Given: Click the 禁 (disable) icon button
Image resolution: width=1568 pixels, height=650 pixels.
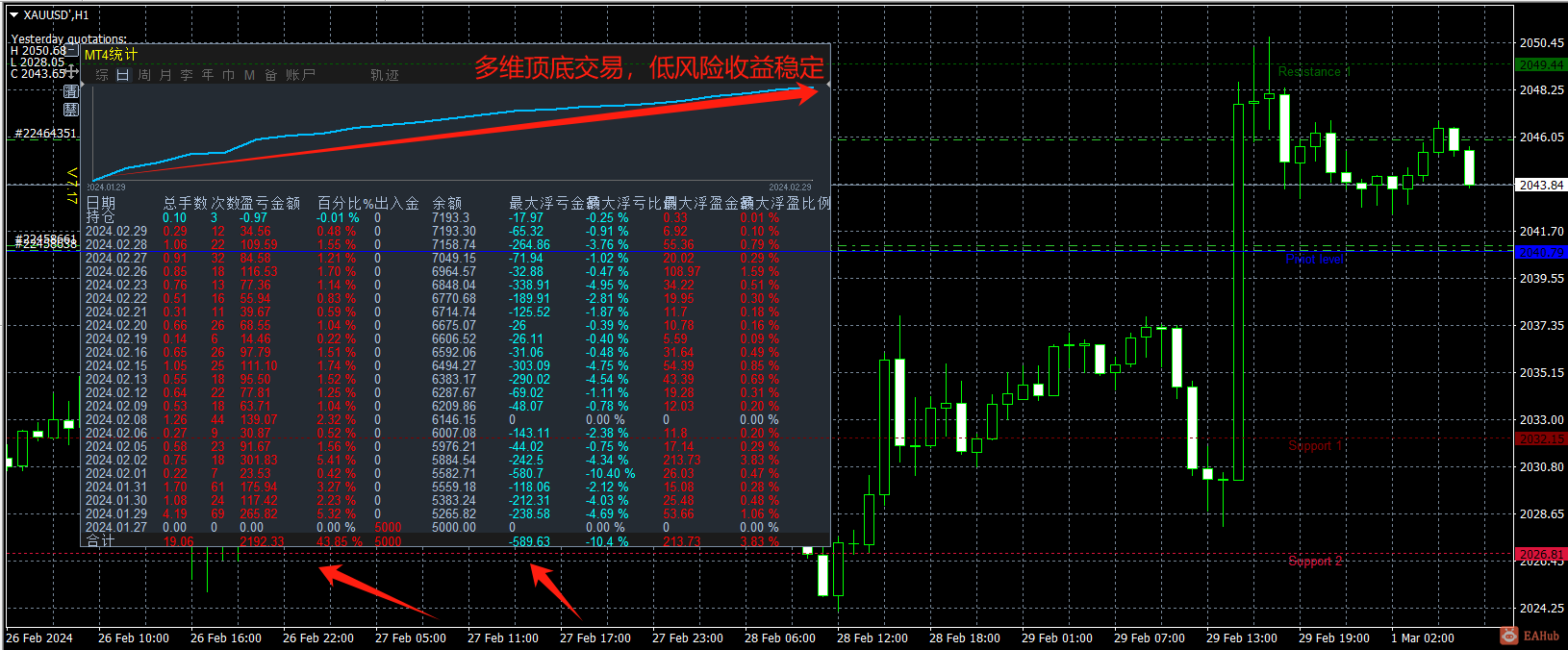Looking at the screenshot, I should [71, 110].
